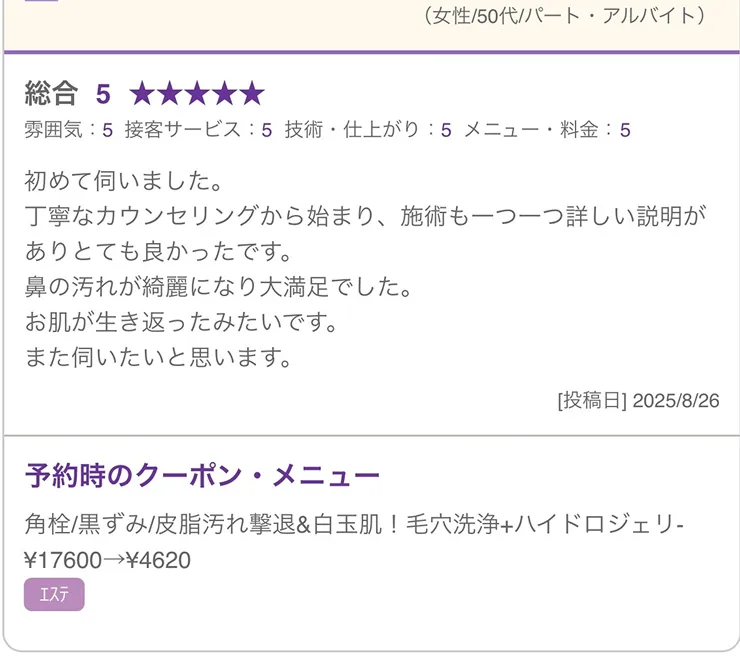The image size is (740, 658).
Task: Click the 総合 overall rating label
Action: click(51, 94)
